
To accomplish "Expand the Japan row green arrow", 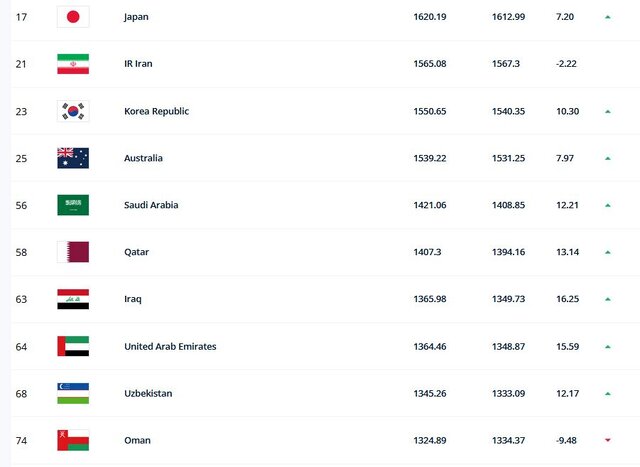I will (x=607, y=17).
